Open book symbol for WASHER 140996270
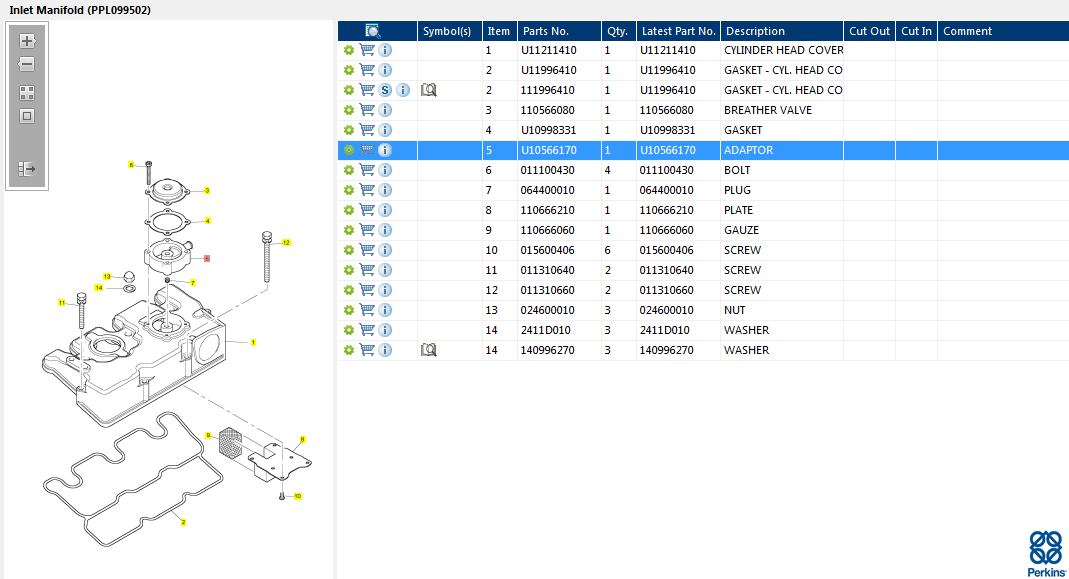This screenshot has height=579, width=1069. [428, 350]
